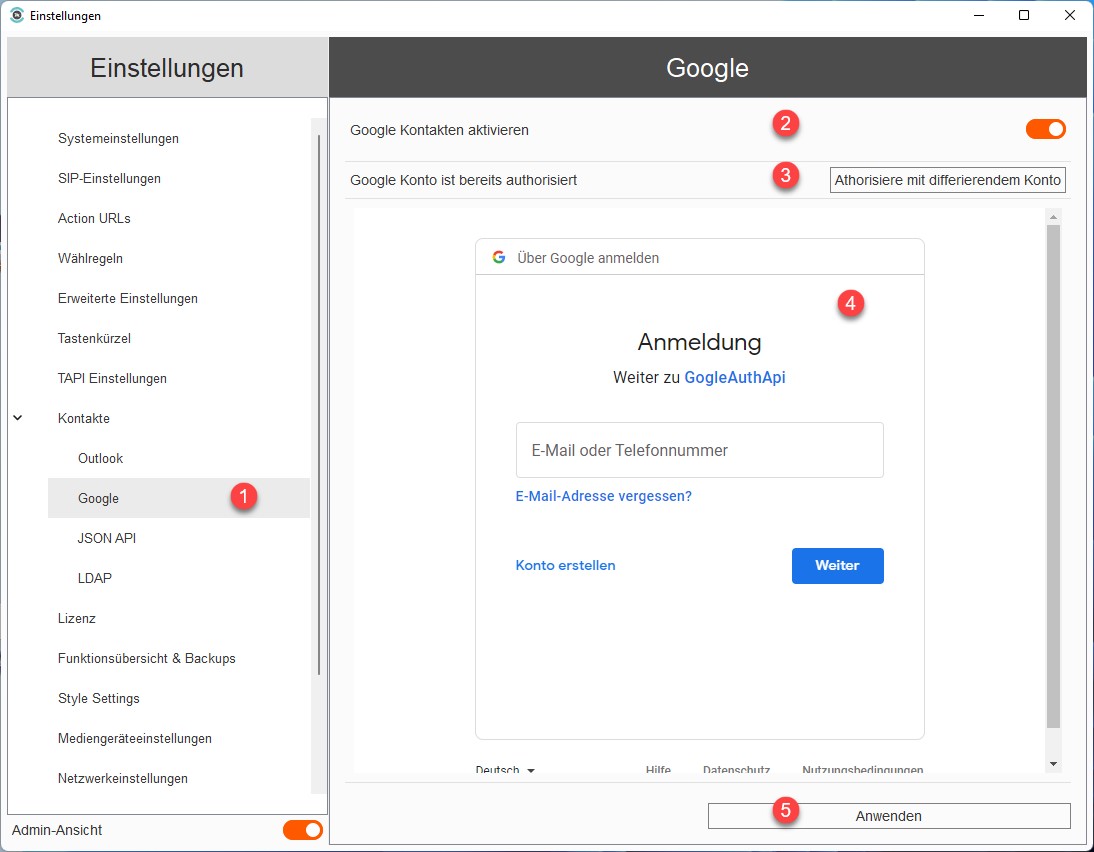Open Netzwerkeinstellungen page
This screenshot has height=852, width=1094.
tap(123, 778)
